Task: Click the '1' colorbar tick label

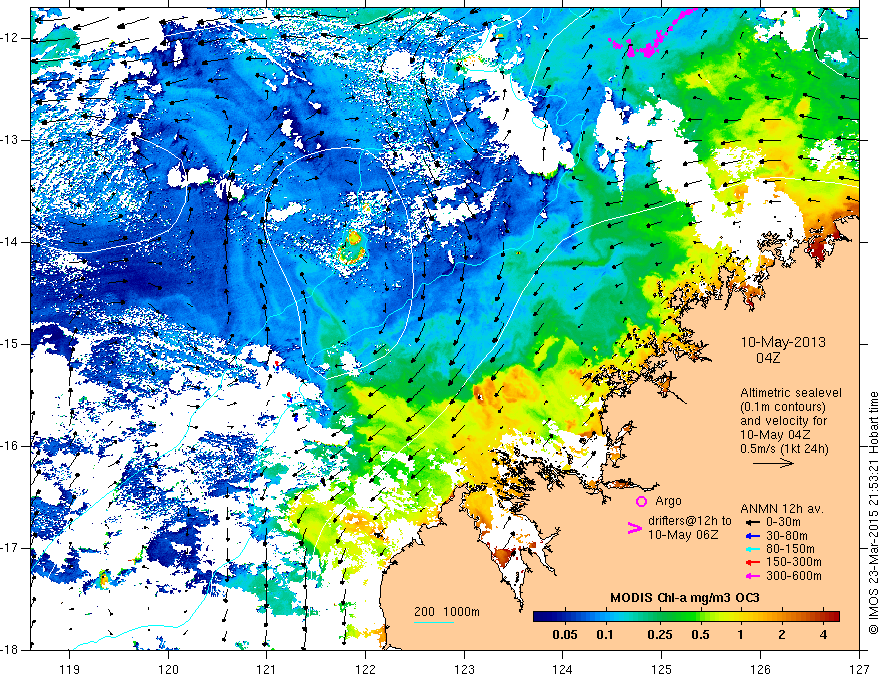Action: pos(741,635)
